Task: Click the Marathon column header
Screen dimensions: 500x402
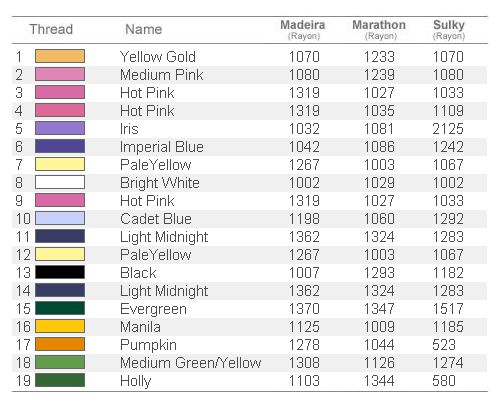Action: click(379, 29)
